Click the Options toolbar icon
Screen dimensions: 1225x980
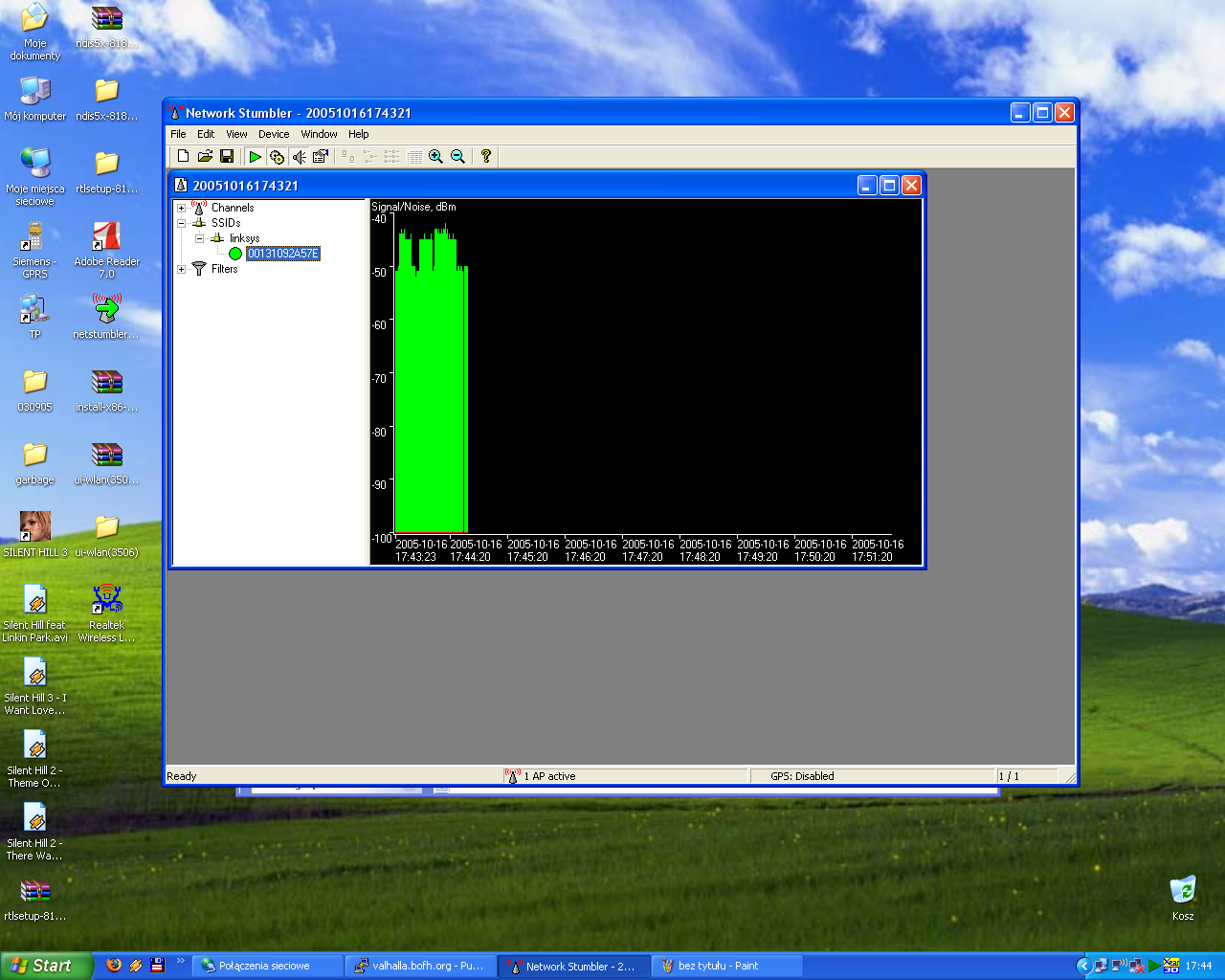(x=321, y=156)
